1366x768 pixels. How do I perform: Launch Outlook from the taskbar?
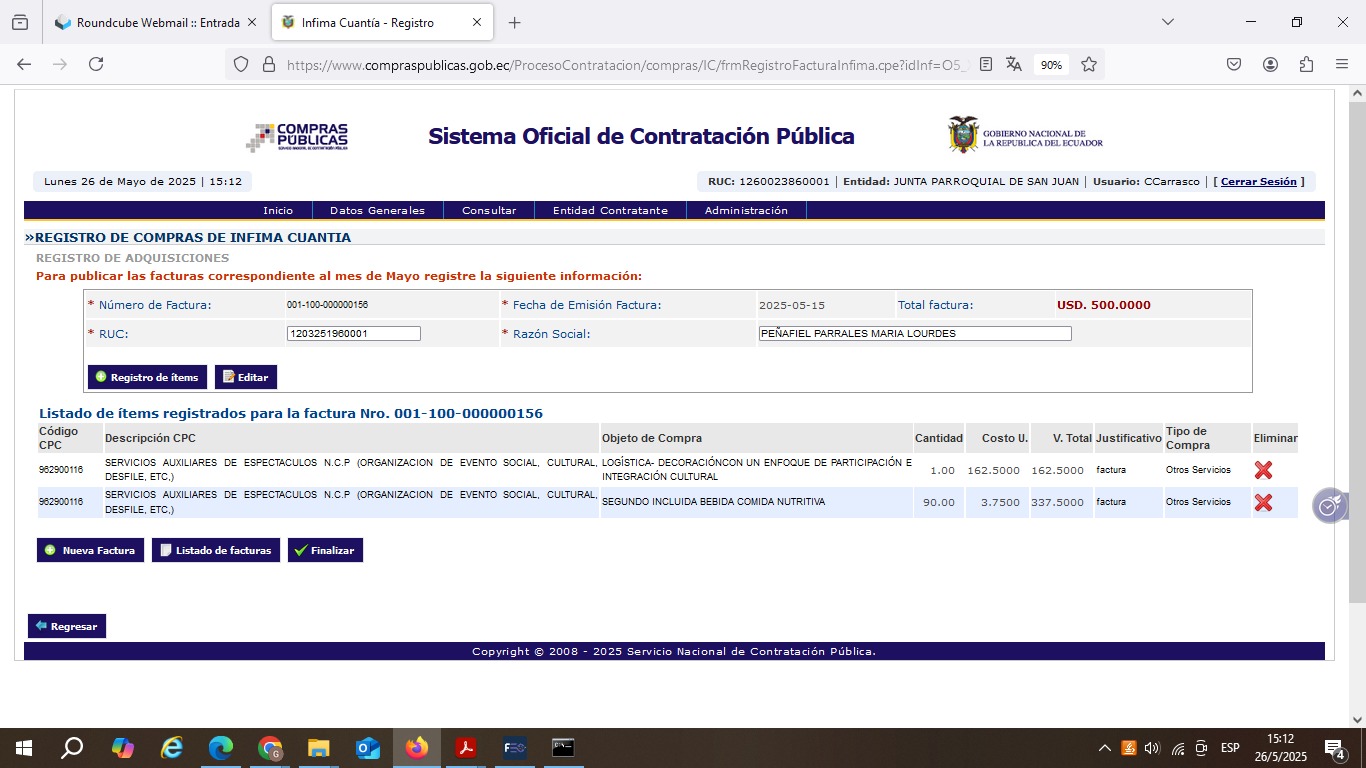pyautogui.click(x=368, y=748)
